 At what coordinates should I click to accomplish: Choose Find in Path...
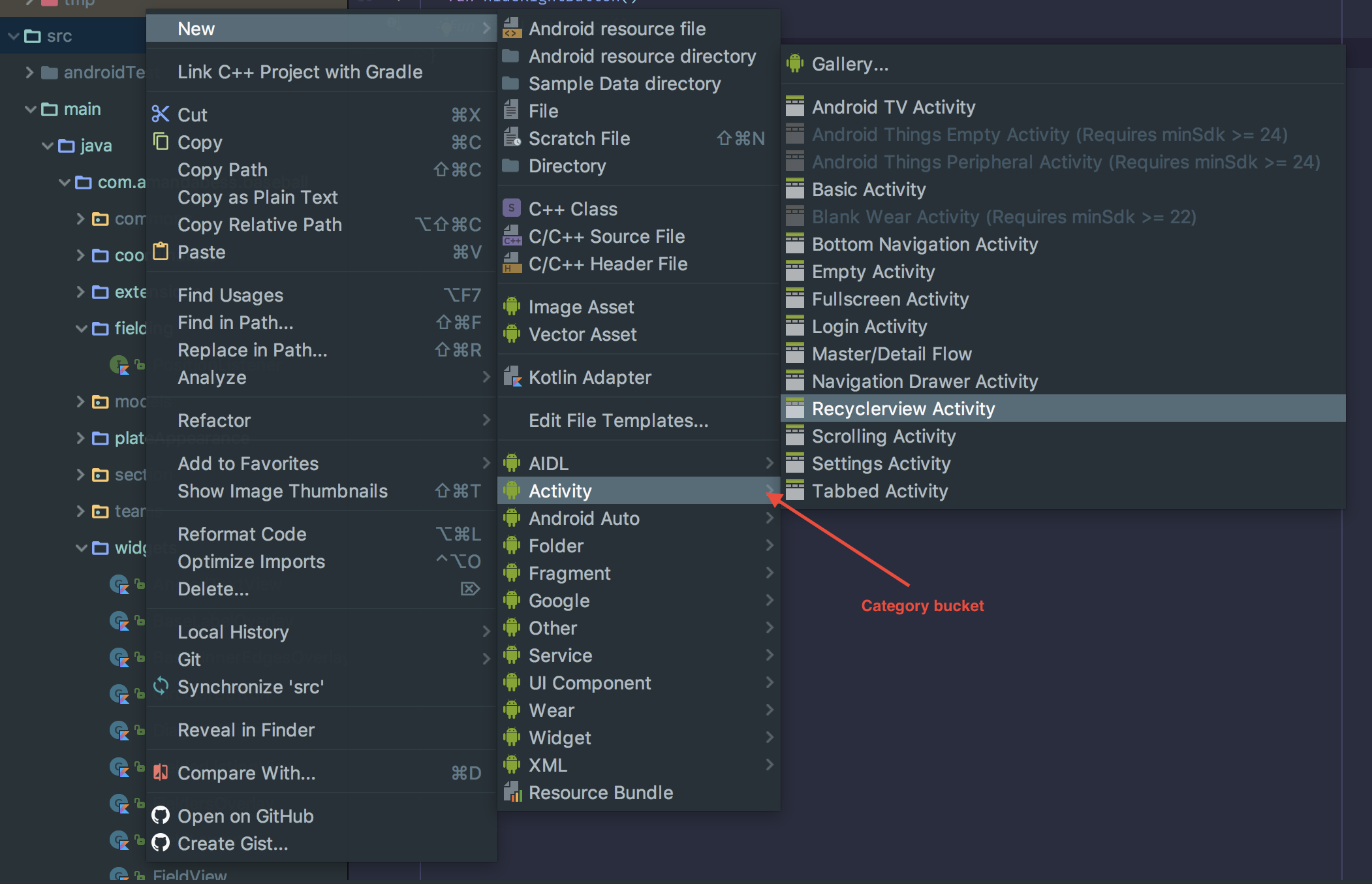322,322
